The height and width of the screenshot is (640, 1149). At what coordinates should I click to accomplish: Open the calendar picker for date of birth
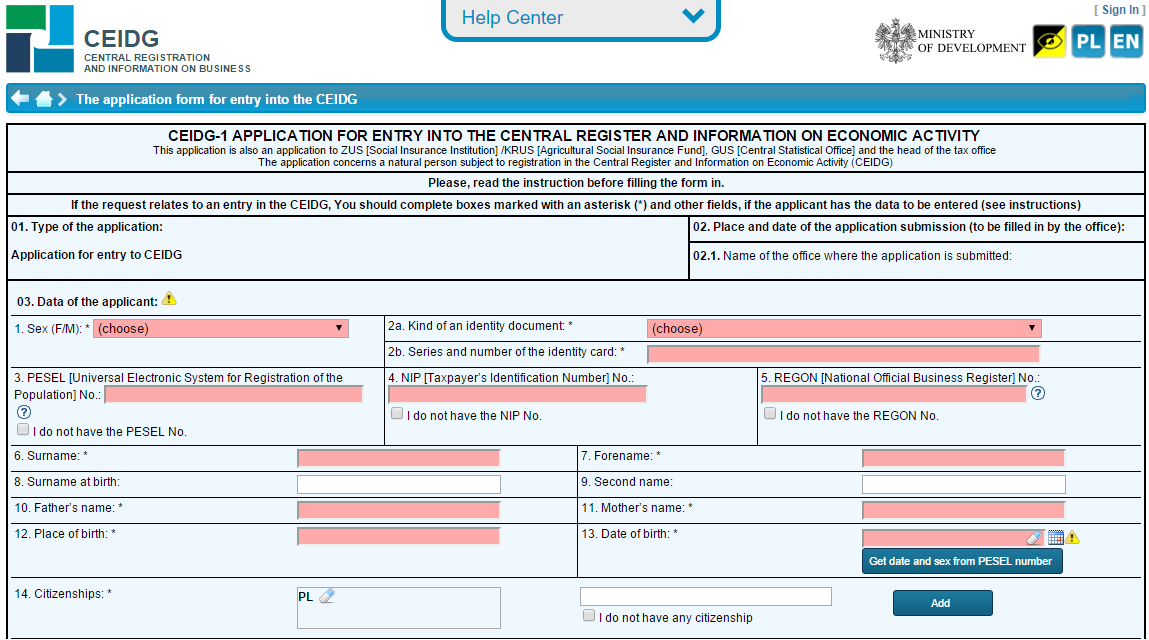pos(1055,537)
